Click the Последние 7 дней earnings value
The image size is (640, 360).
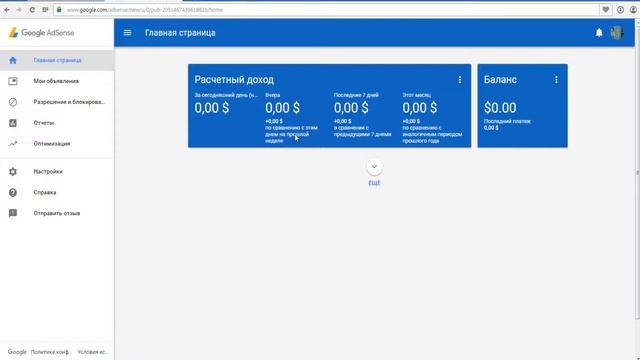click(351, 108)
